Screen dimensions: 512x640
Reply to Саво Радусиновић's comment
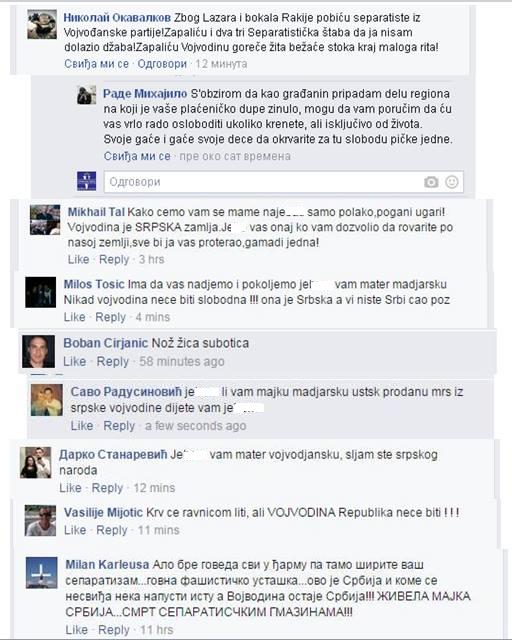[x=119, y=426]
